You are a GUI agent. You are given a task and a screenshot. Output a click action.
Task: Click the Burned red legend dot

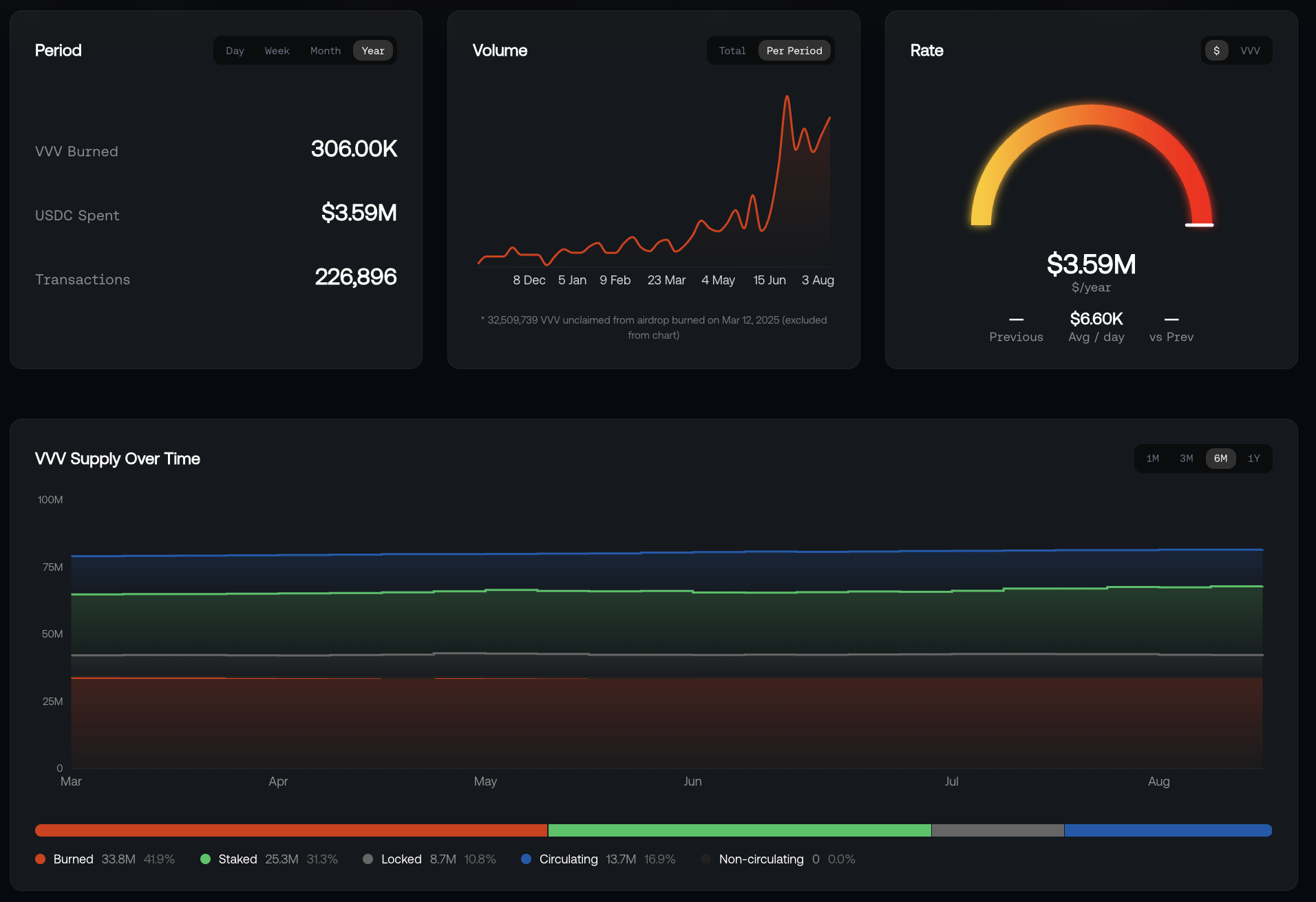40,859
